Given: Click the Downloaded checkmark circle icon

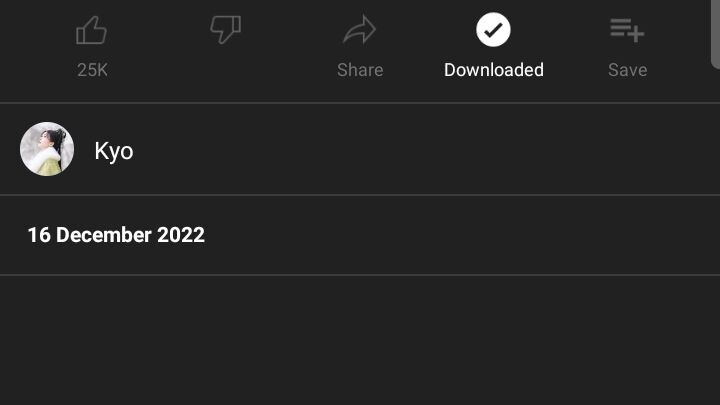Looking at the screenshot, I should (x=493, y=30).
